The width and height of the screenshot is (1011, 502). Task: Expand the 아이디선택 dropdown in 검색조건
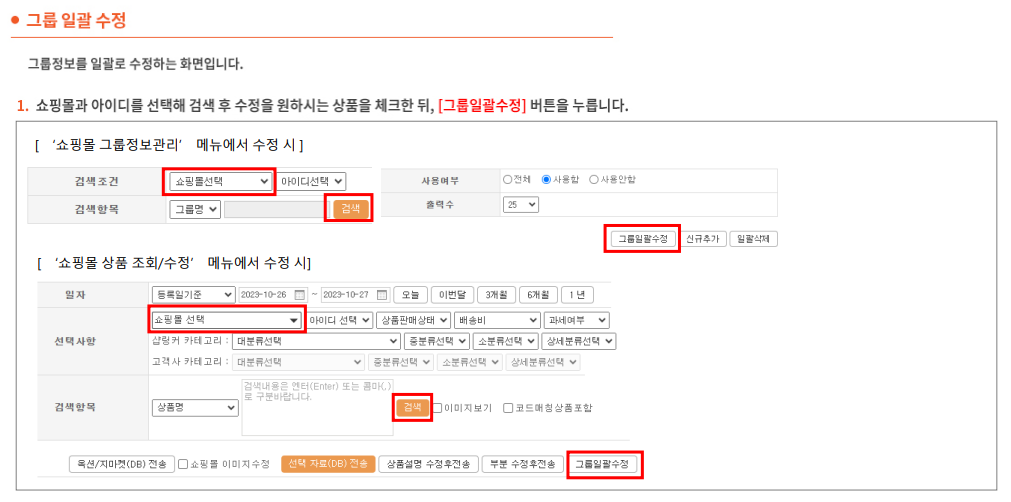(x=311, y=181)
